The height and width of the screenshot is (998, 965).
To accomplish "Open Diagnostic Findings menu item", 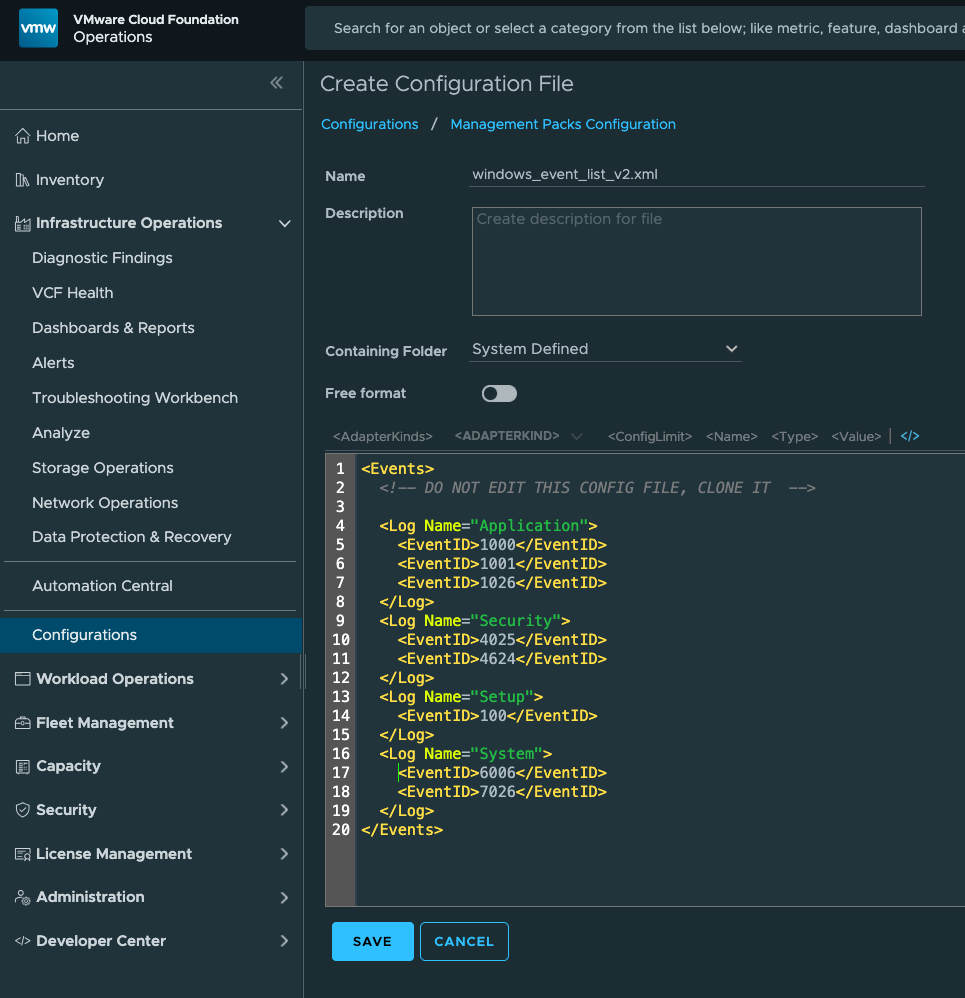I will [x=102, y=258].
